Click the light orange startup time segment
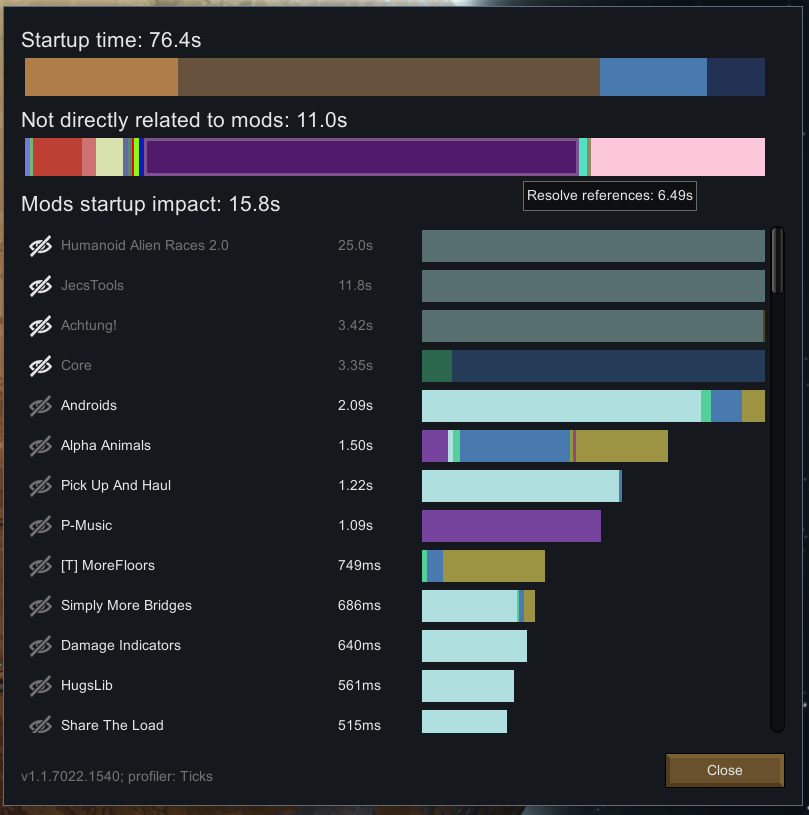This screenshot has height=815, width=809. 101,77
